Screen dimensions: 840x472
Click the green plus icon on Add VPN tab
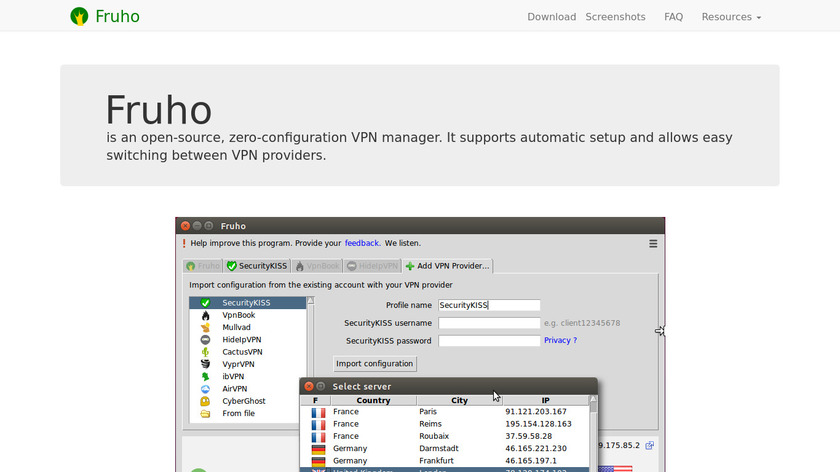pyautogui.click(x=410, y=266)
